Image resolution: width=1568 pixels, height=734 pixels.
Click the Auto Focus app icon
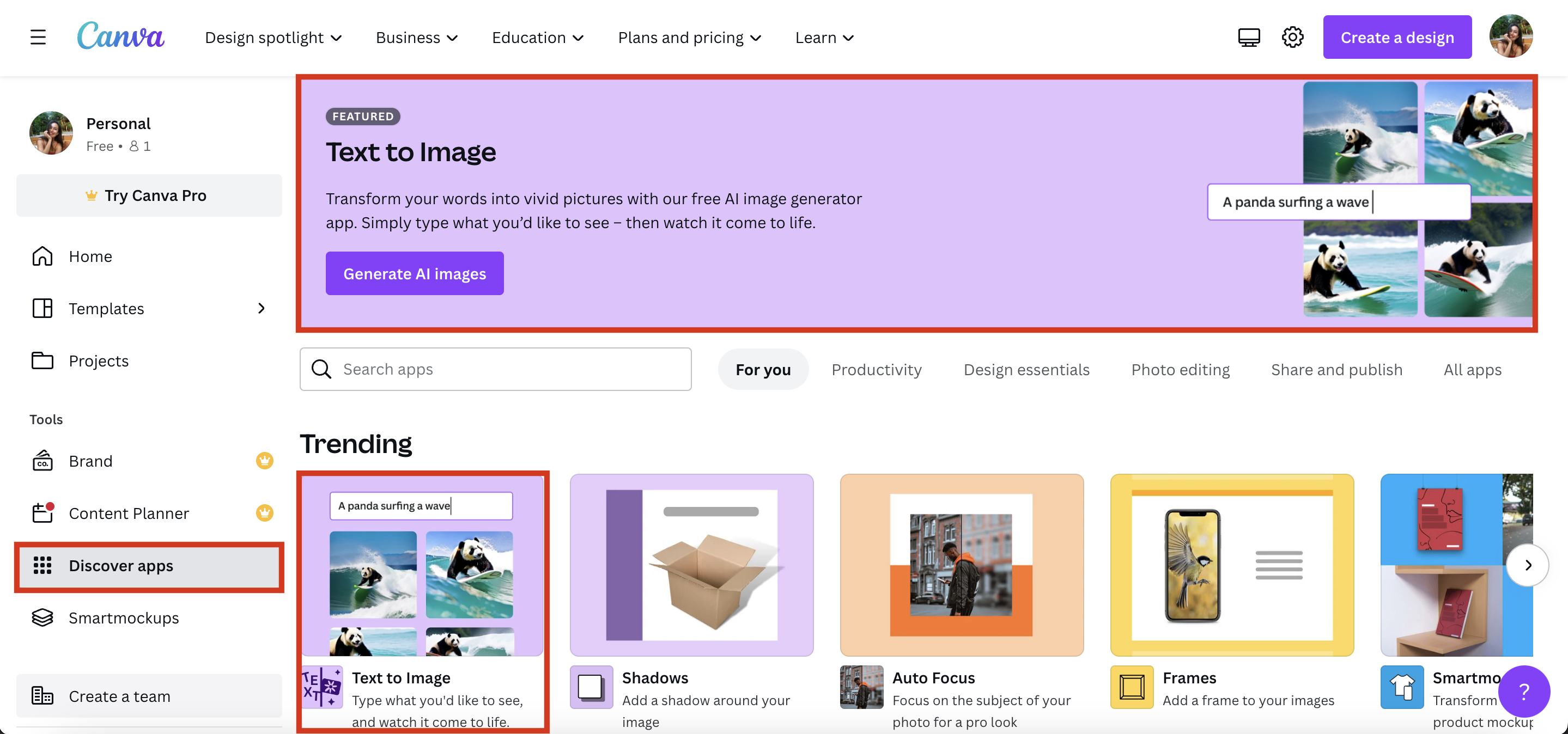click(861, 687)
